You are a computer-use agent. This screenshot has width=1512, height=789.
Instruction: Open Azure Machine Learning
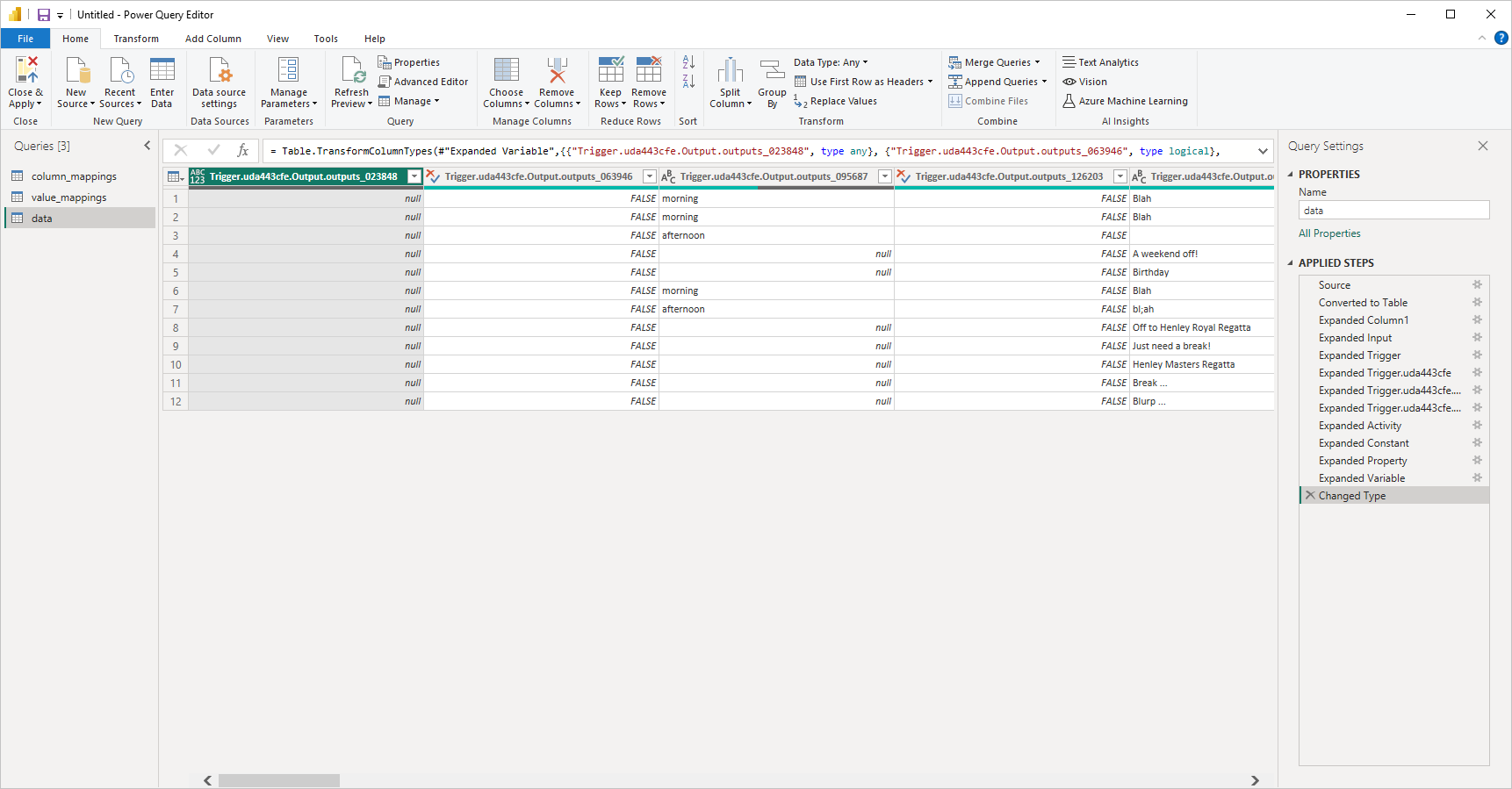pyautogui.click(x=1125, y=101)
